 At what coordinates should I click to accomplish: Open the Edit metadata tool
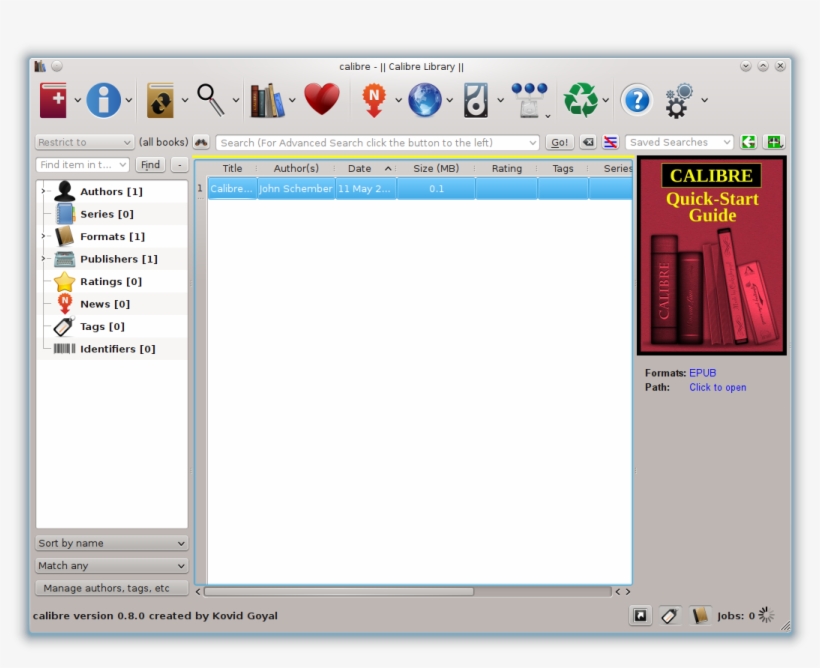[104, 99]
